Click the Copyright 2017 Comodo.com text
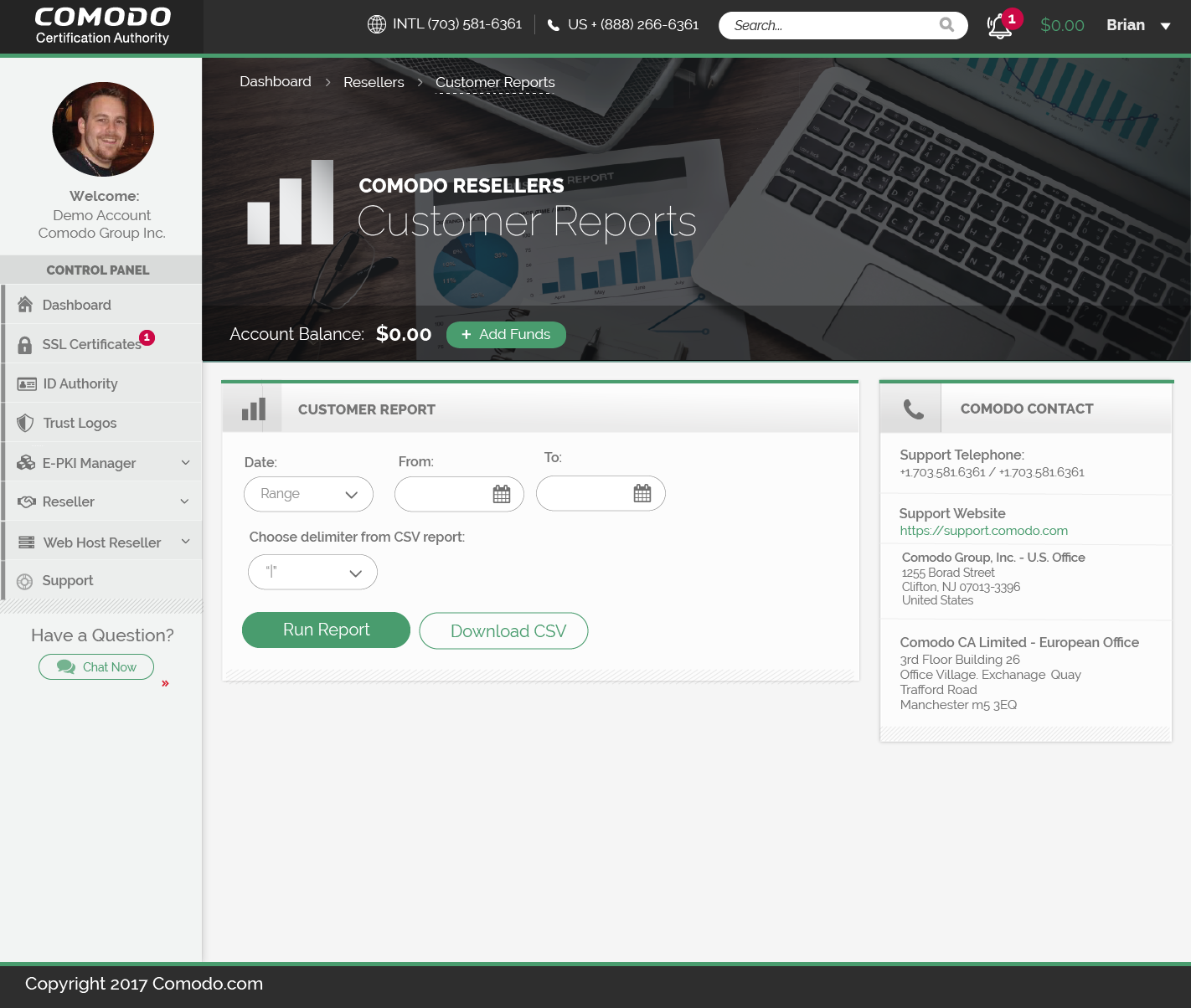Viewport: 1191px width, 1008px height. pyautogui.click(x=144, y=984)
